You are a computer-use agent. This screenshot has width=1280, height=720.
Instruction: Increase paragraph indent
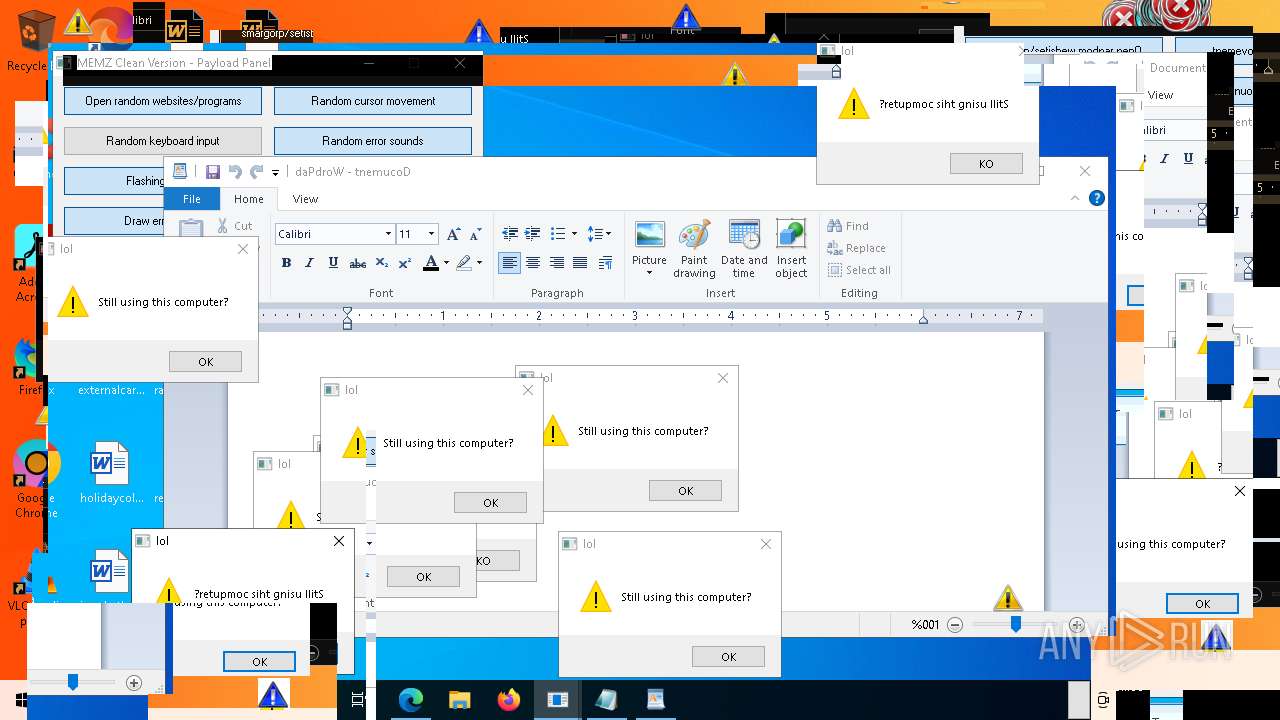(533, 234)
